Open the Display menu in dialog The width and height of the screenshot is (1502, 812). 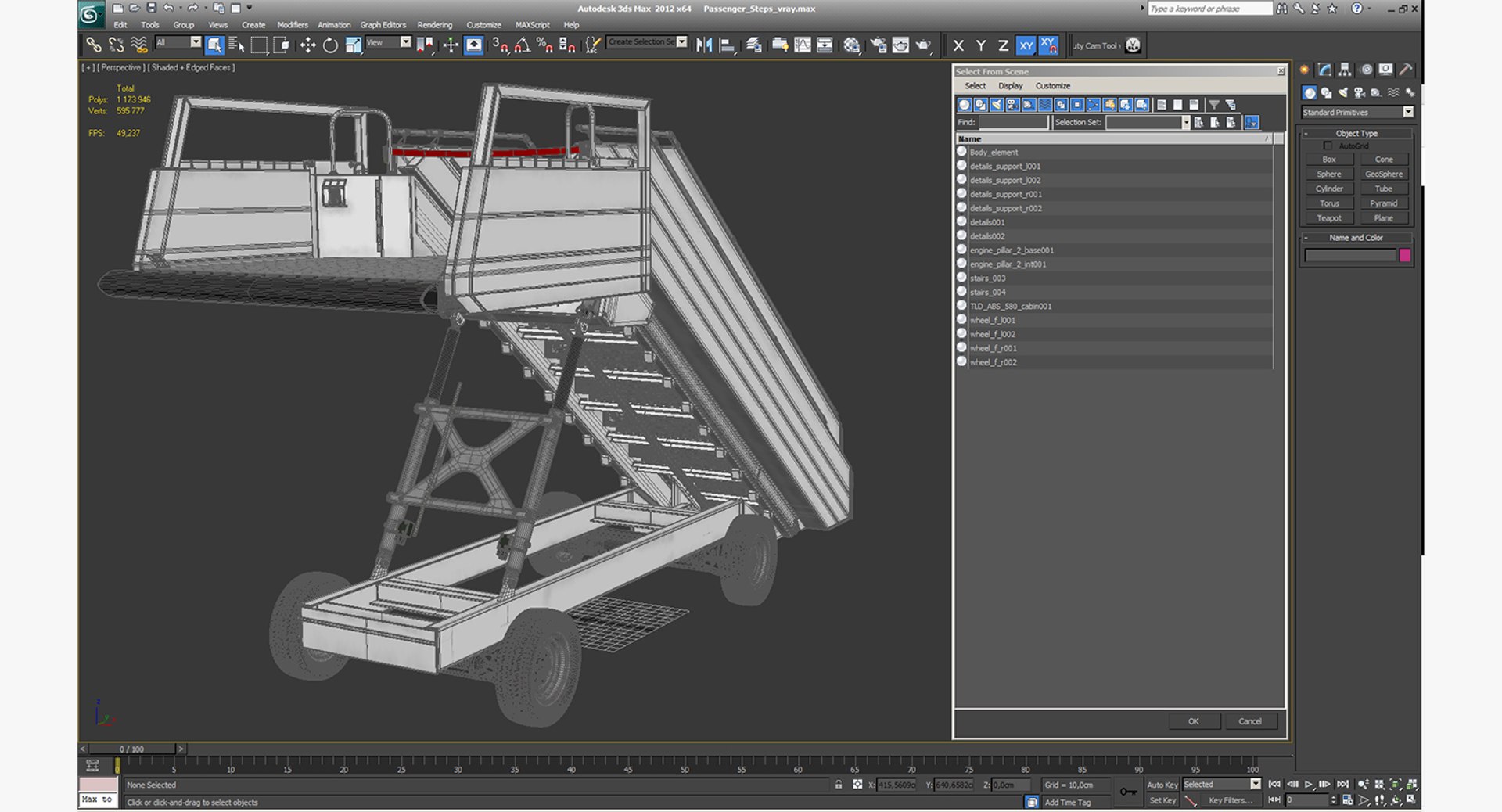[1010, 86]
